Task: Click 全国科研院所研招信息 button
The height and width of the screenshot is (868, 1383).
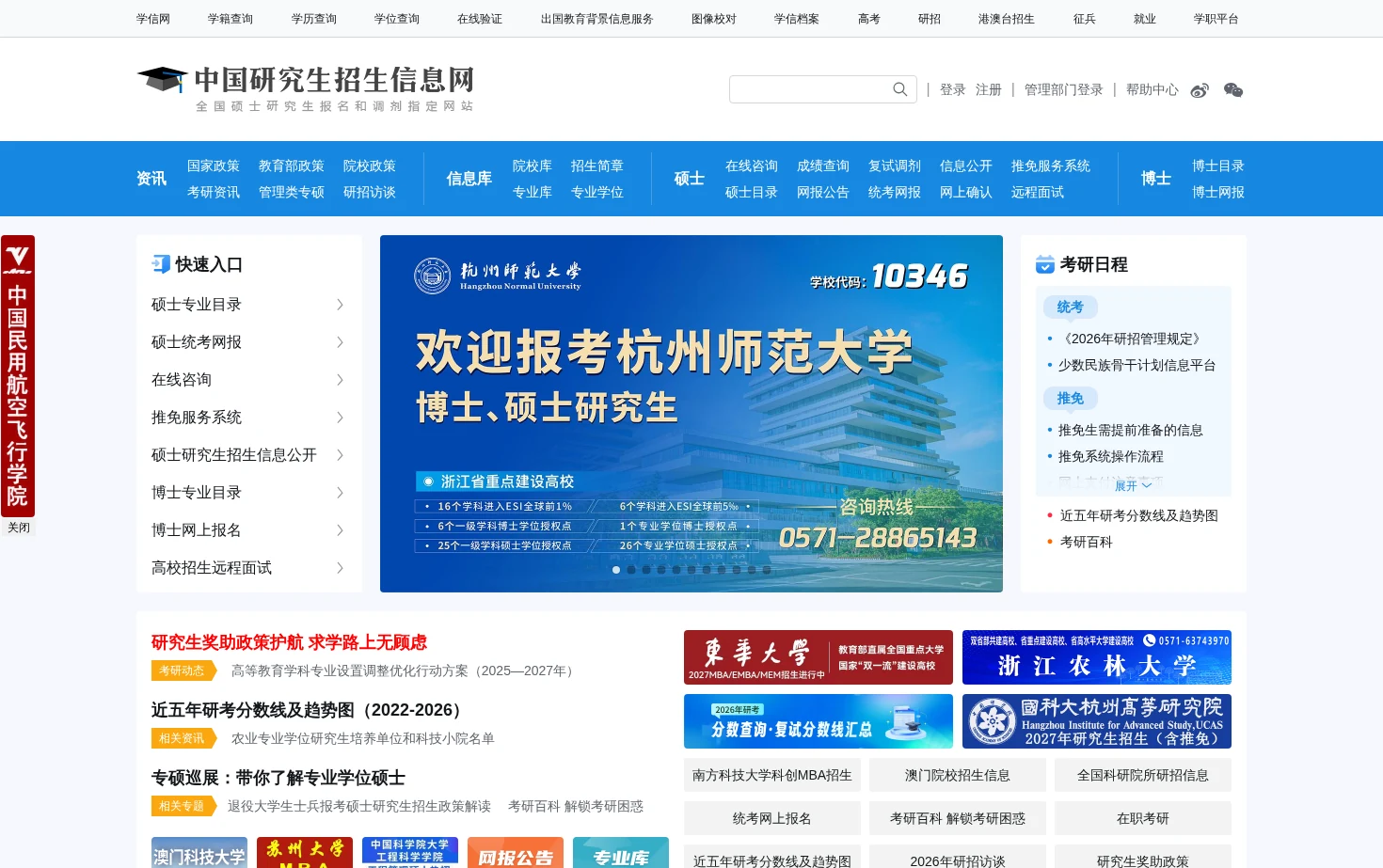Action: click(1143, 775)
